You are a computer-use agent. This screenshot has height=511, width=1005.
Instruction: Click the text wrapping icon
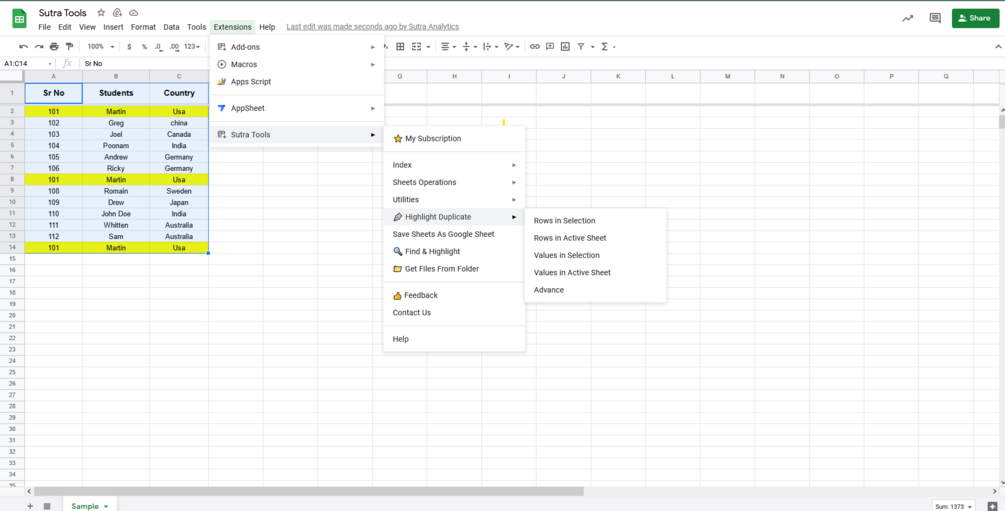[486, 47]
